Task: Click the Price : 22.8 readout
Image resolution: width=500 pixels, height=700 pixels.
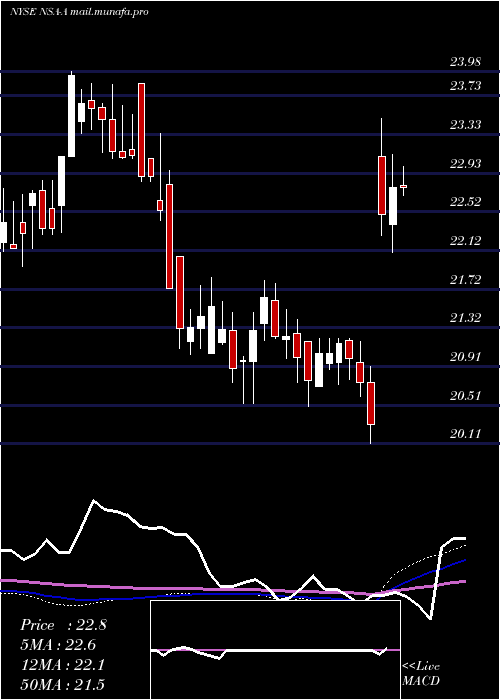Action: pyautogui.click(x=63, y=625)
